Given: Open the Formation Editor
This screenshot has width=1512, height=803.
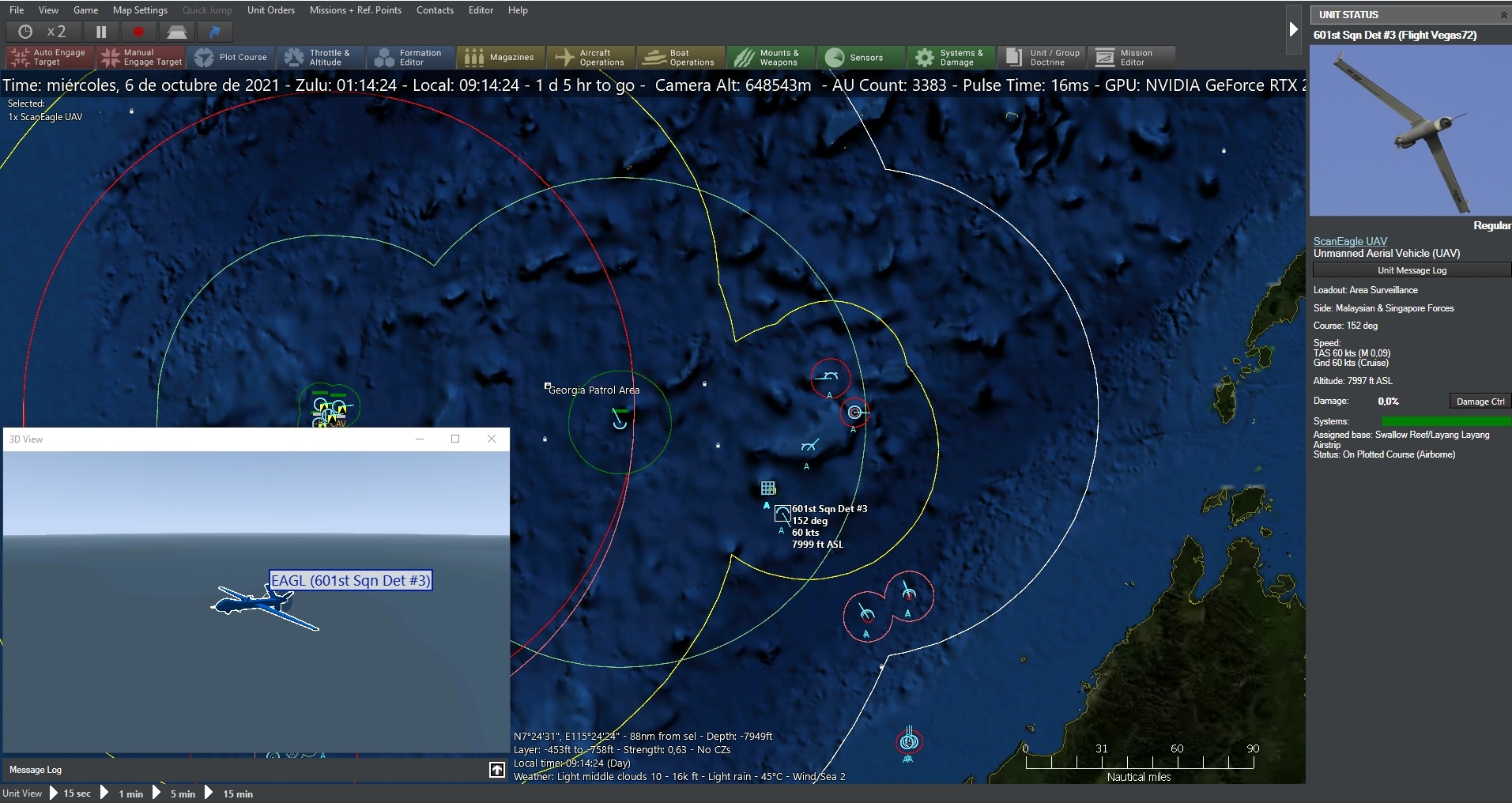Looking at the screenshot, I should pyautogui.click(x=409, y=57).
